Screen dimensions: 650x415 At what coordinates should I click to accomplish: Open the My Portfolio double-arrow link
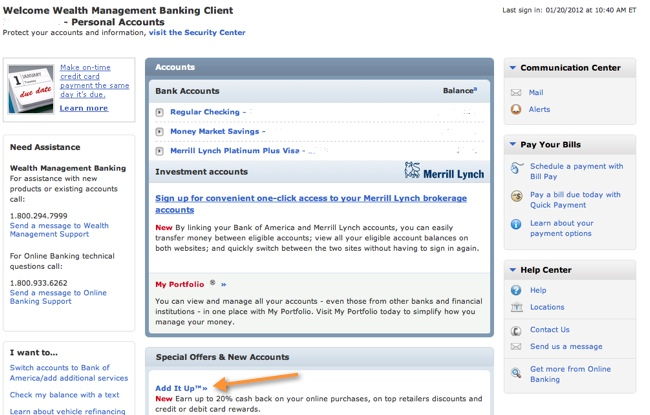[x=224, y=284]
